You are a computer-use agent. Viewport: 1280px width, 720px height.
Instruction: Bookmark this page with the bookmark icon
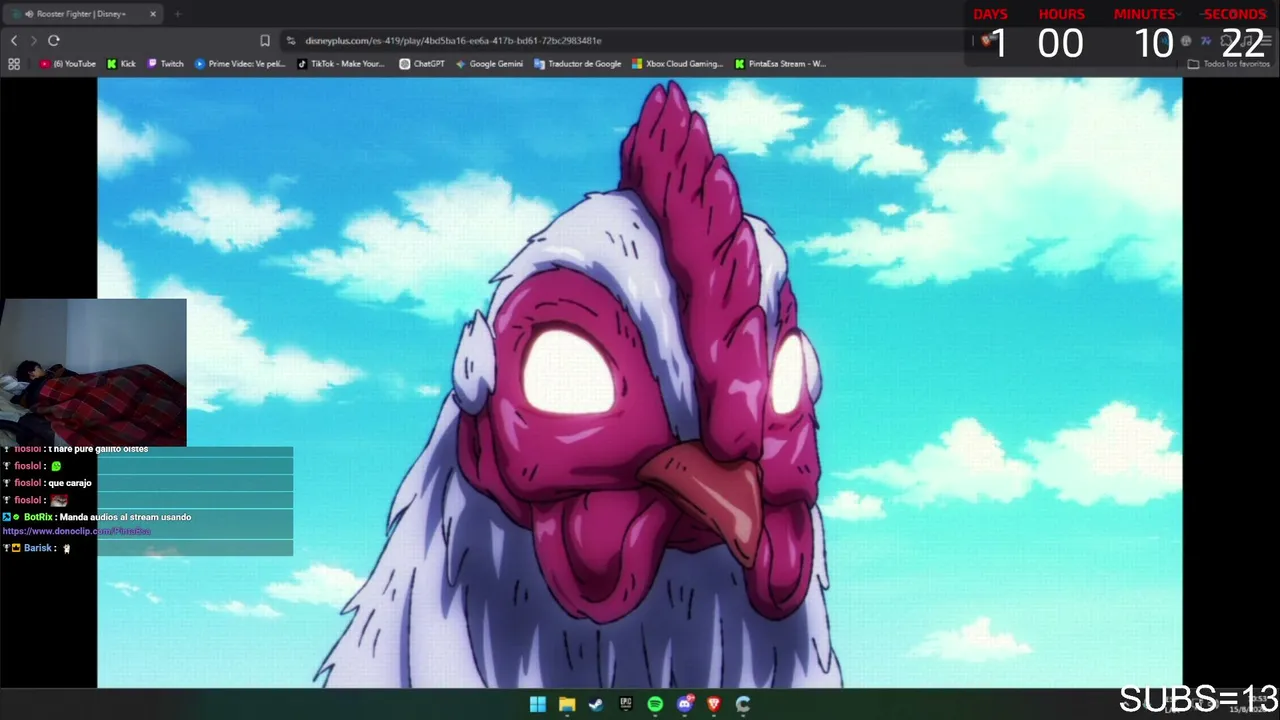[265, 40]
